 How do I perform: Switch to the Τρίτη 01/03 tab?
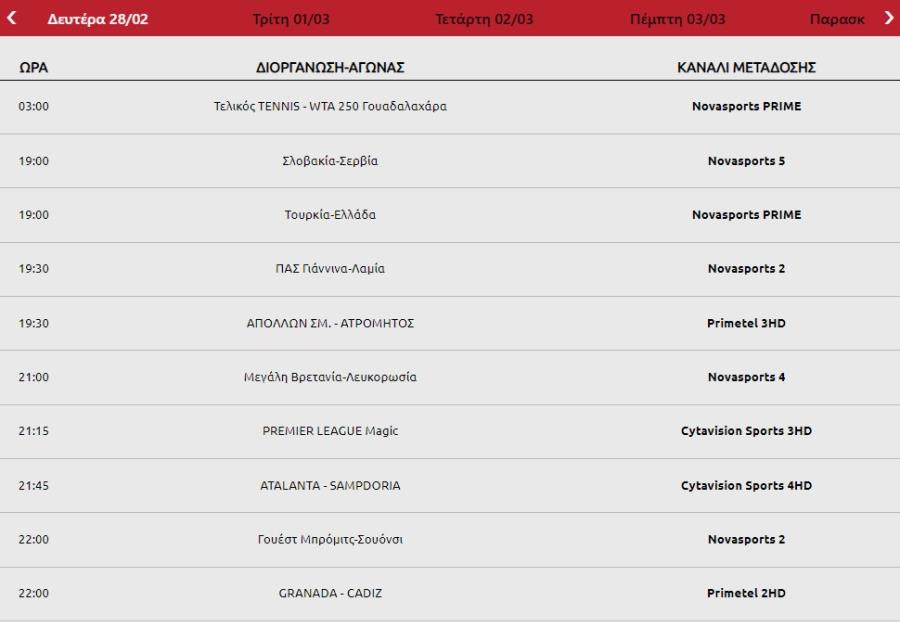291,19
